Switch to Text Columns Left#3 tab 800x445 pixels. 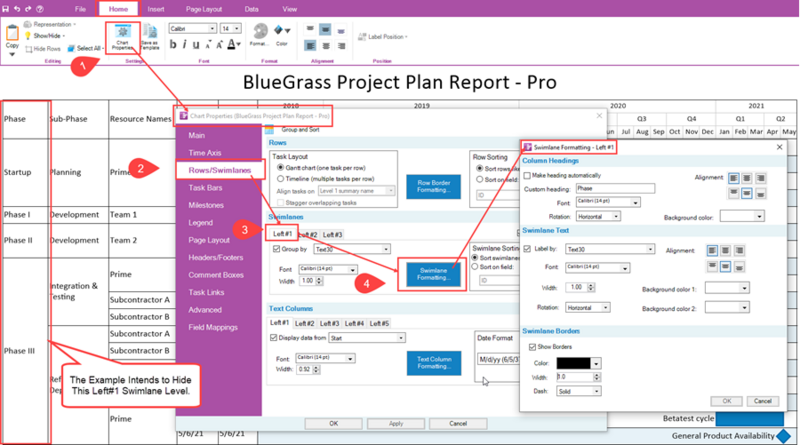(x=329, y=324)
